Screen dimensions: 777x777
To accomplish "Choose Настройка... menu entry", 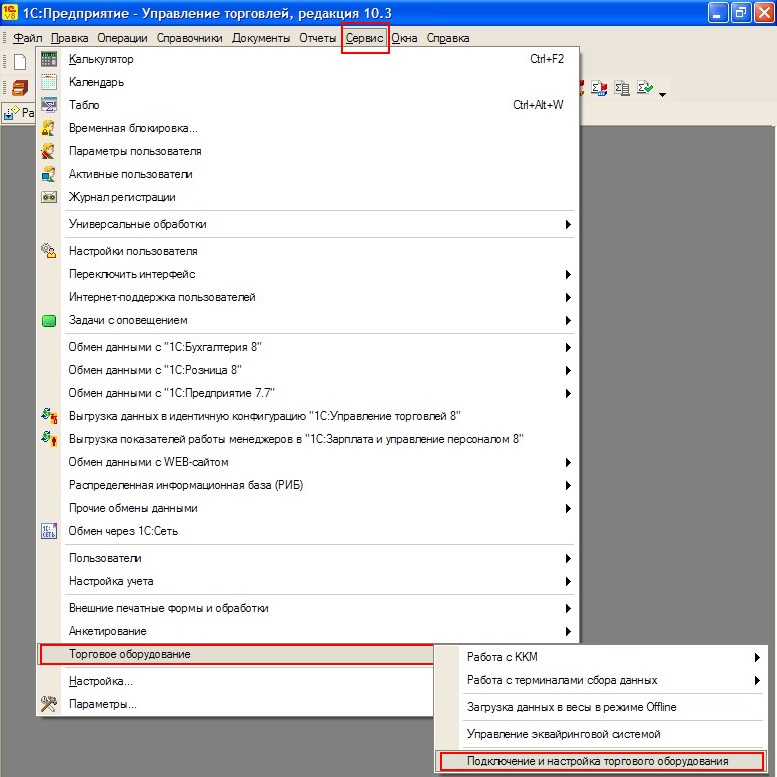I will point(236,681).
